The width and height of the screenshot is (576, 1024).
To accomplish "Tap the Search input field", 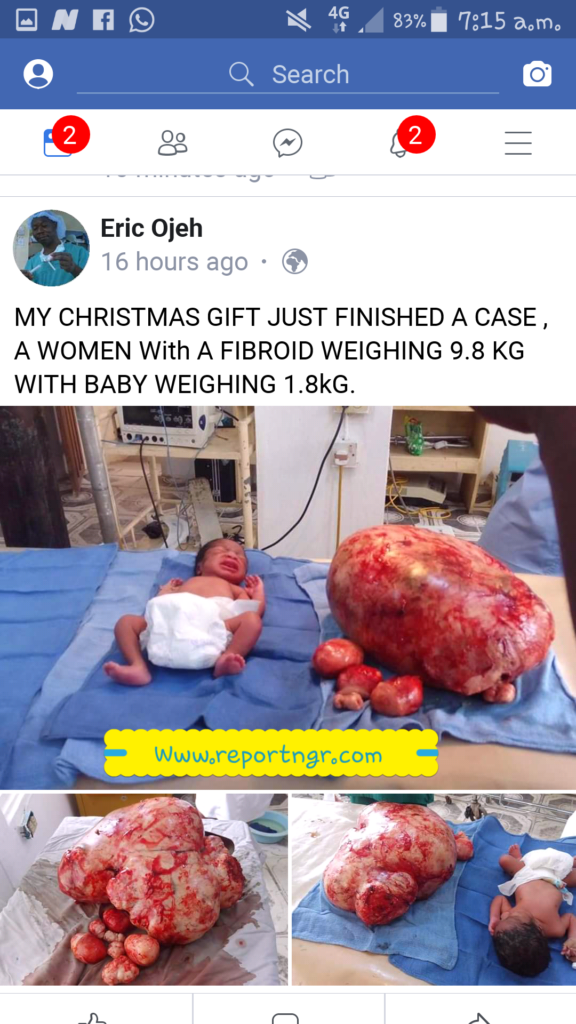I will (287, 75).
